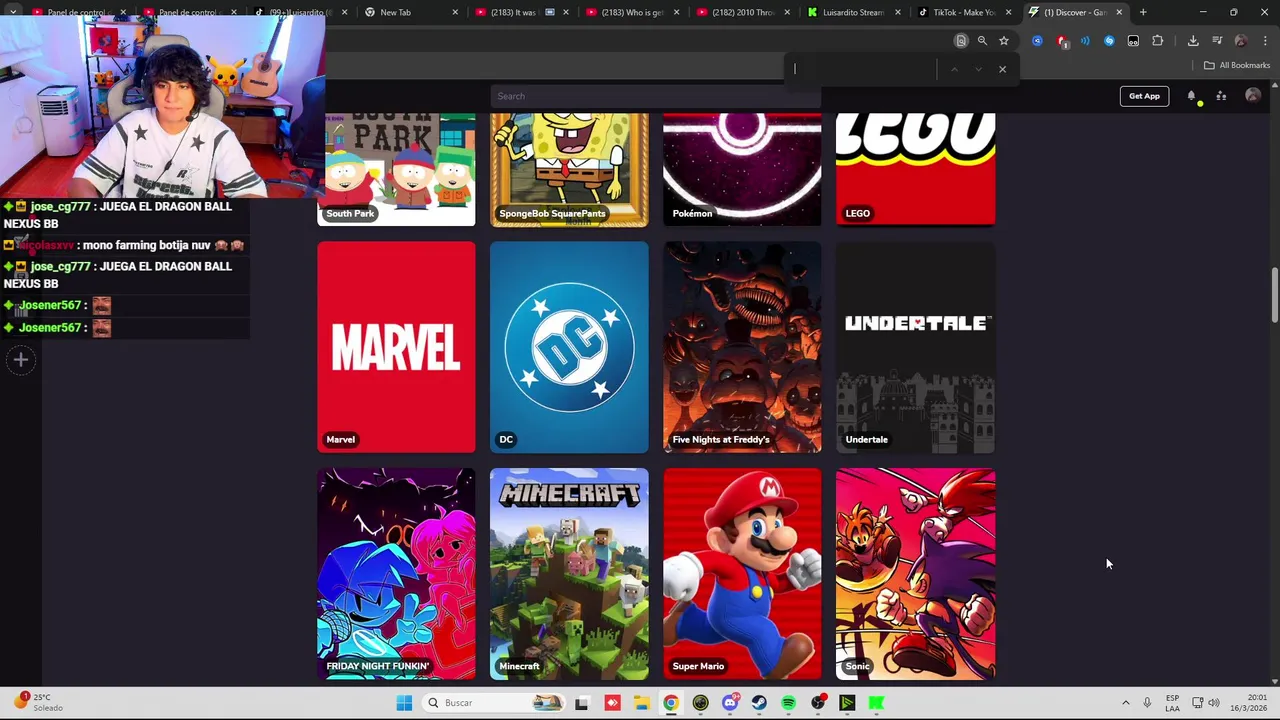The height and width of the screenshot is (720, 1280).
Task: Click the taskbar Buscar search box
Action: click(x=495, y=703)
